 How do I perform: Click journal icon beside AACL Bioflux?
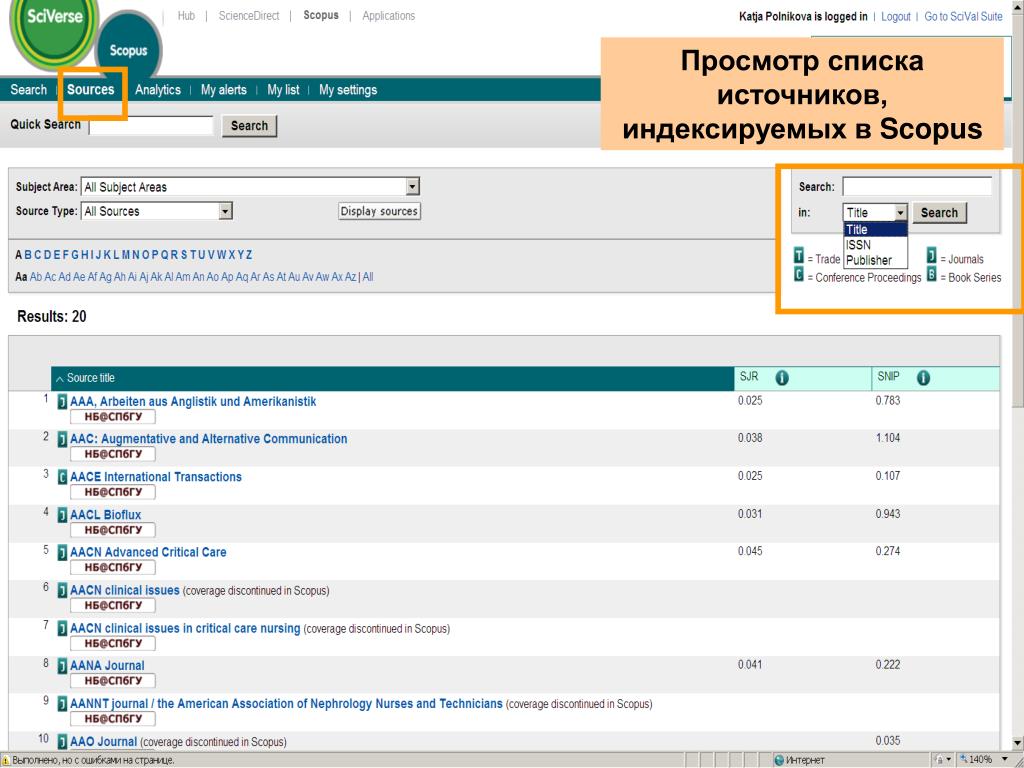coord(62,515)
